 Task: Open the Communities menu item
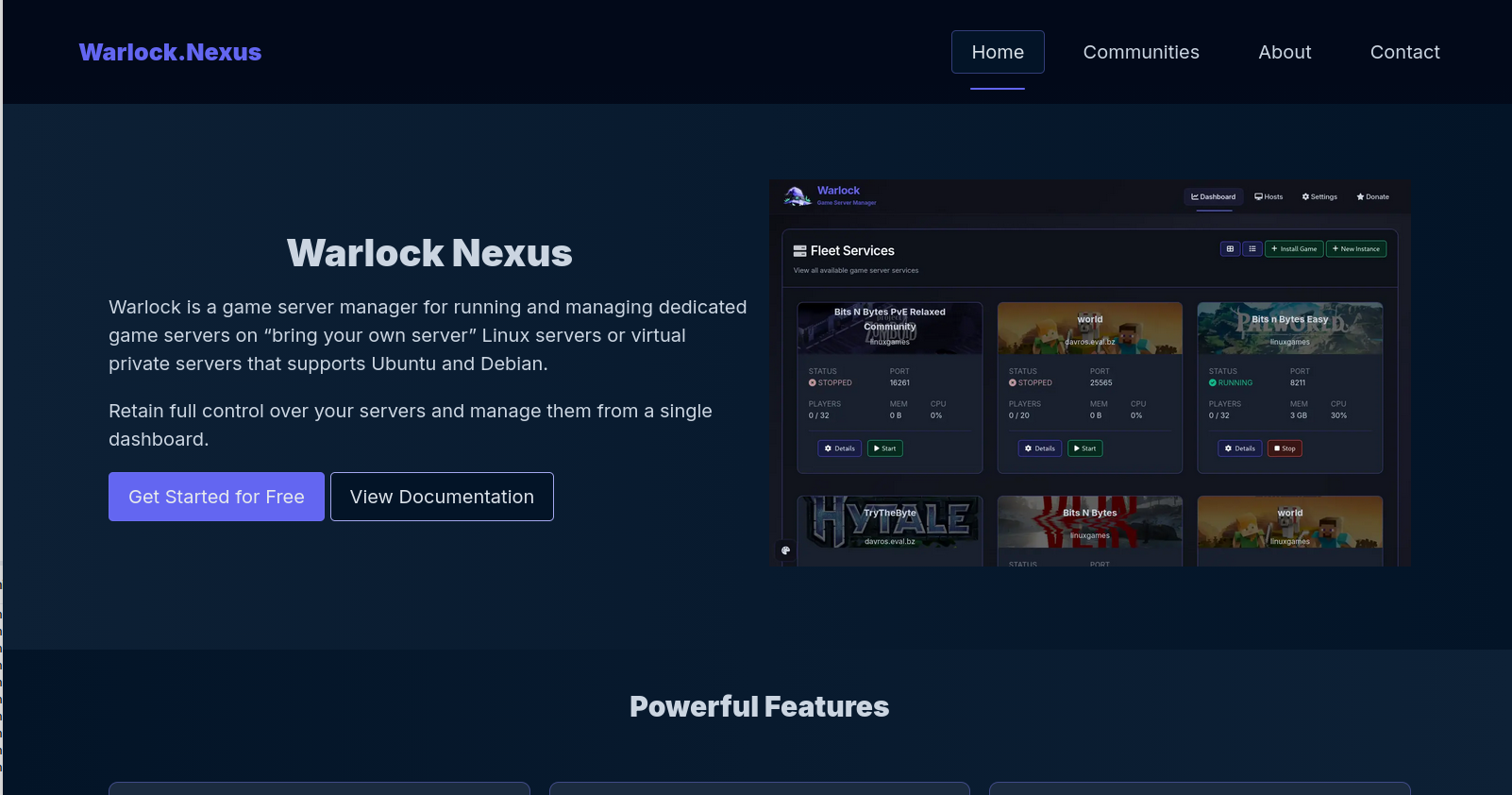coord(1141,52)
